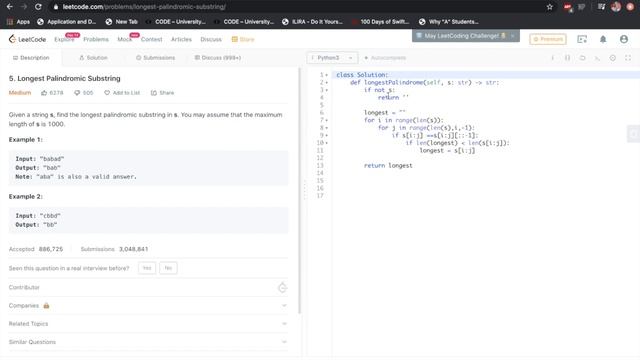
Task: Open the editor settings gear icon
Action: tap(613, 58)
